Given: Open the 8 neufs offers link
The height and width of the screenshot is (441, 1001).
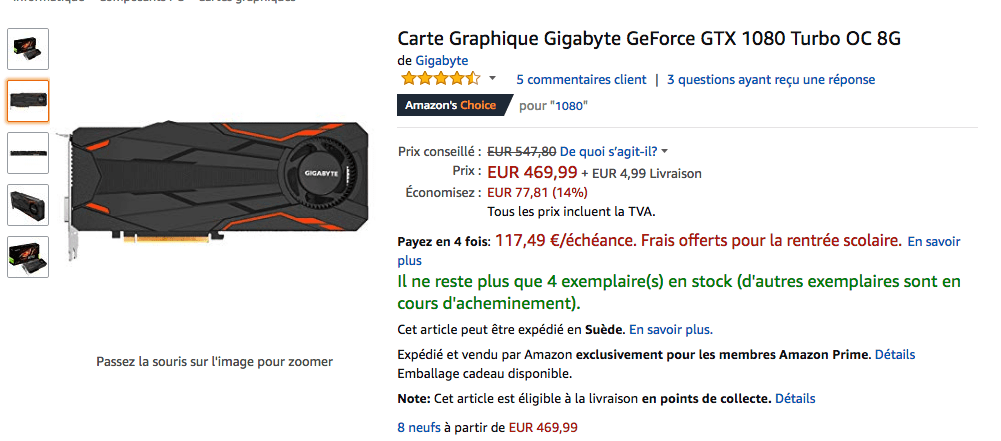Looking at the screenshot, I should [419, 428].
